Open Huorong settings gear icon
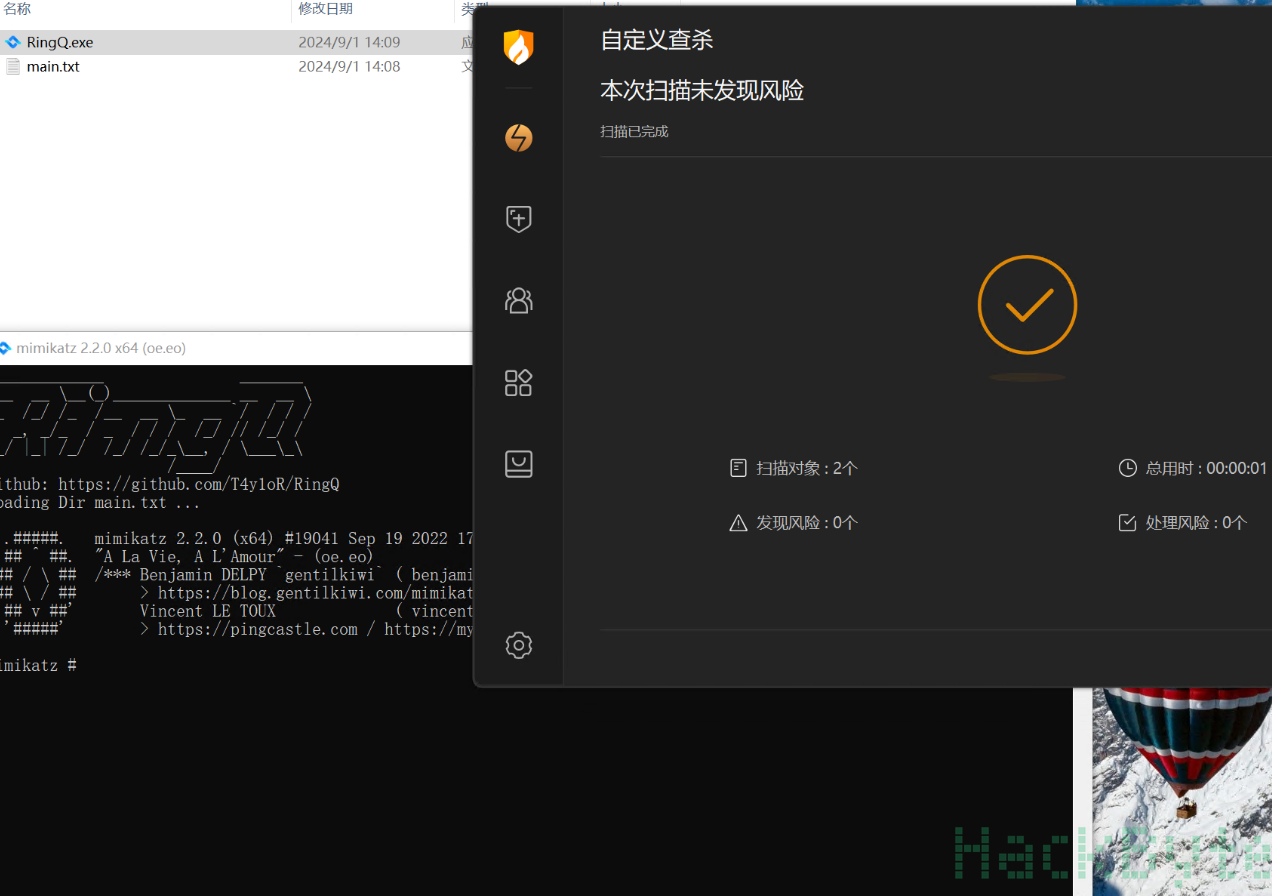This screenshot has height=896, width=1272. (518, 645)
